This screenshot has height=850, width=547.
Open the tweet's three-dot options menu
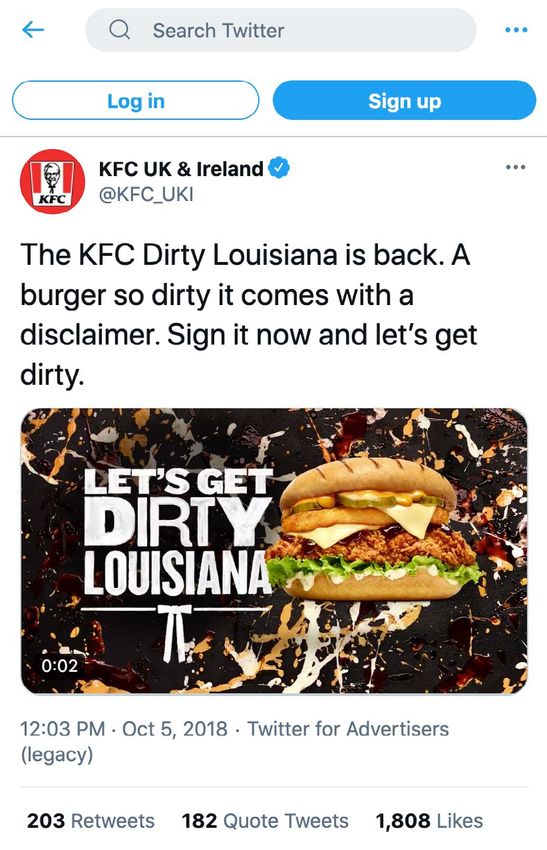point(515,167)
